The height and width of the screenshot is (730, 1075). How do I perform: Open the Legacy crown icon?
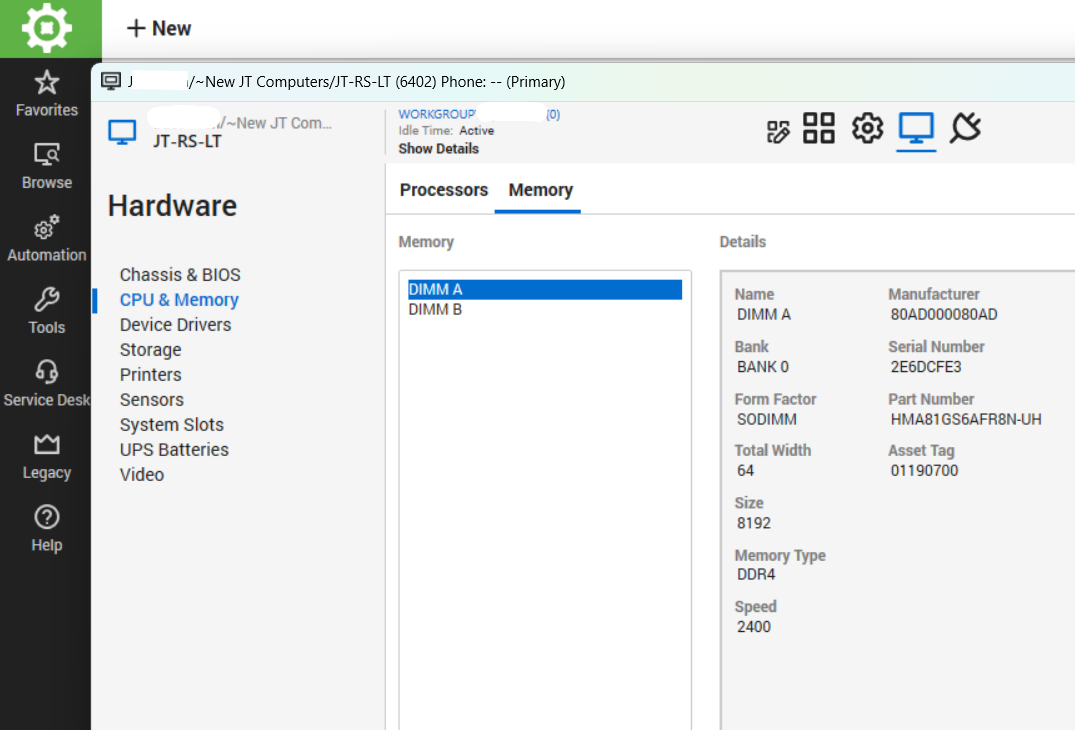[x=46, y=456]
